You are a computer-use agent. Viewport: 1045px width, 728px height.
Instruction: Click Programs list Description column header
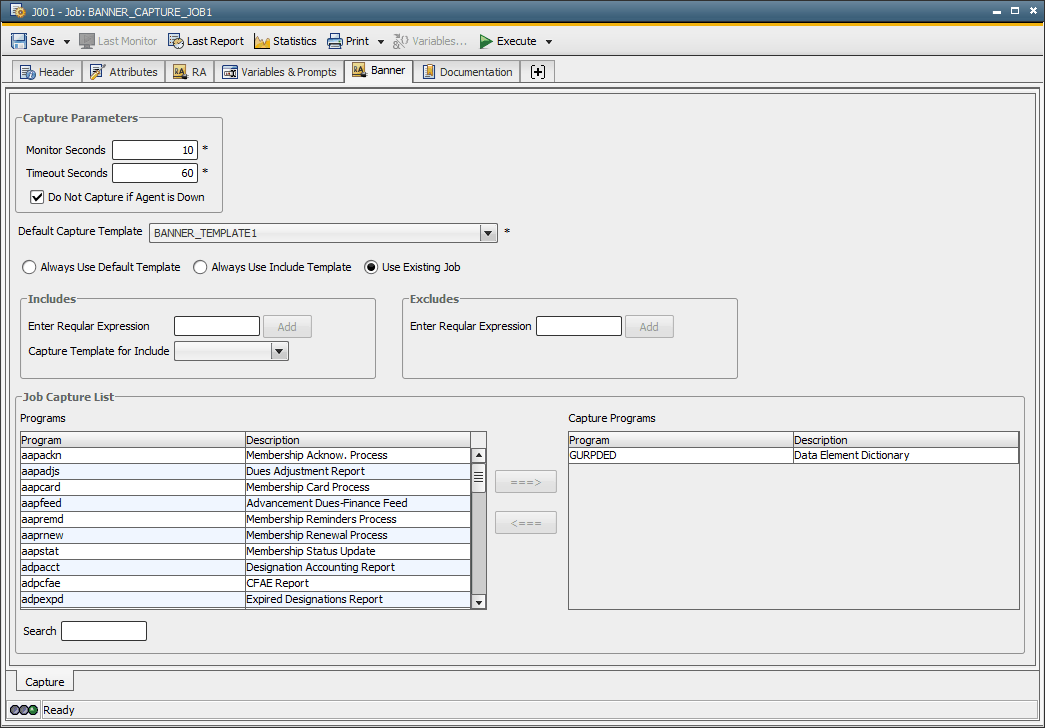pyautogui.click(x=358, y=440)
